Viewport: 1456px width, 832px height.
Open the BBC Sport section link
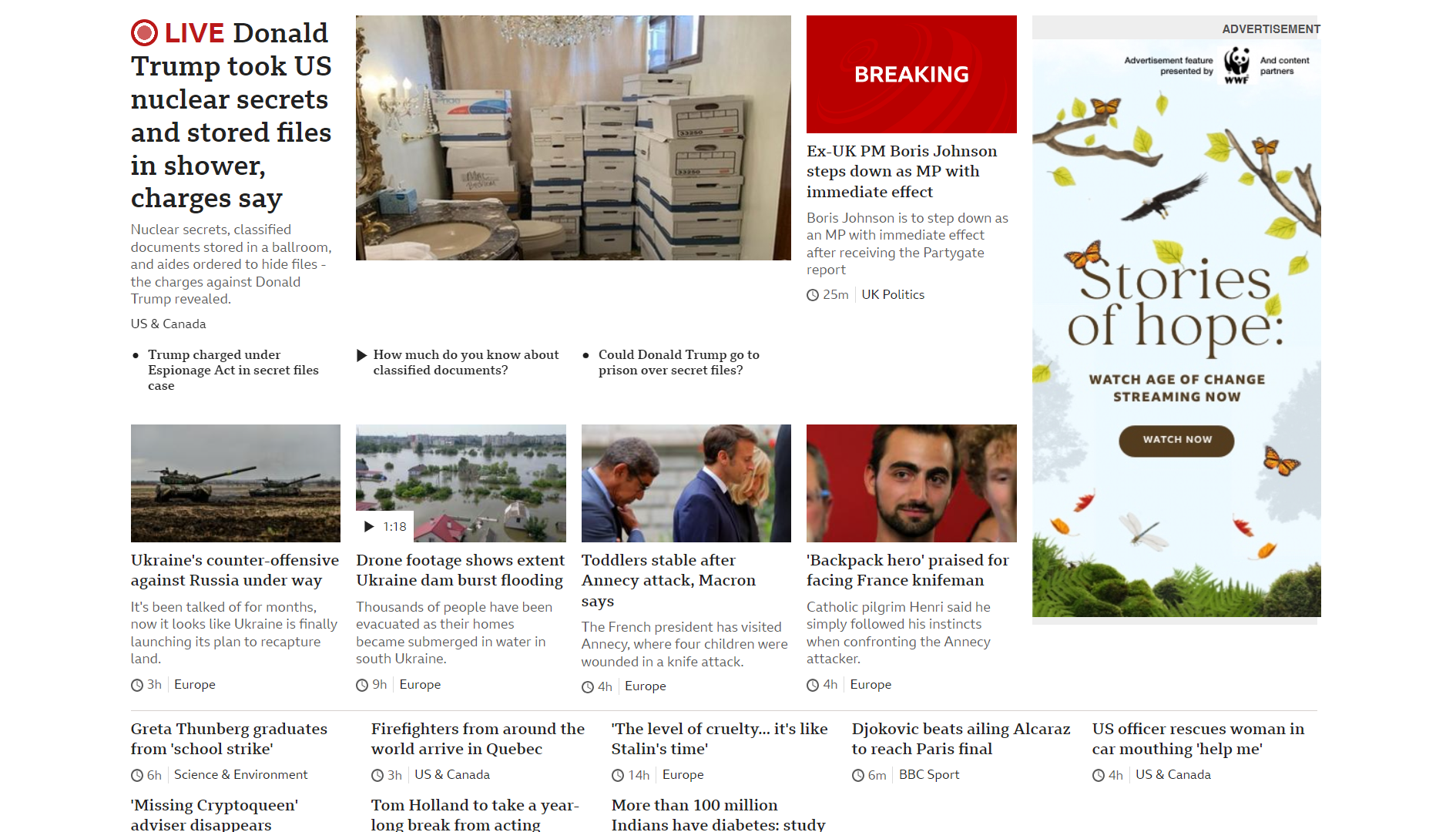(x=929, y=775)
